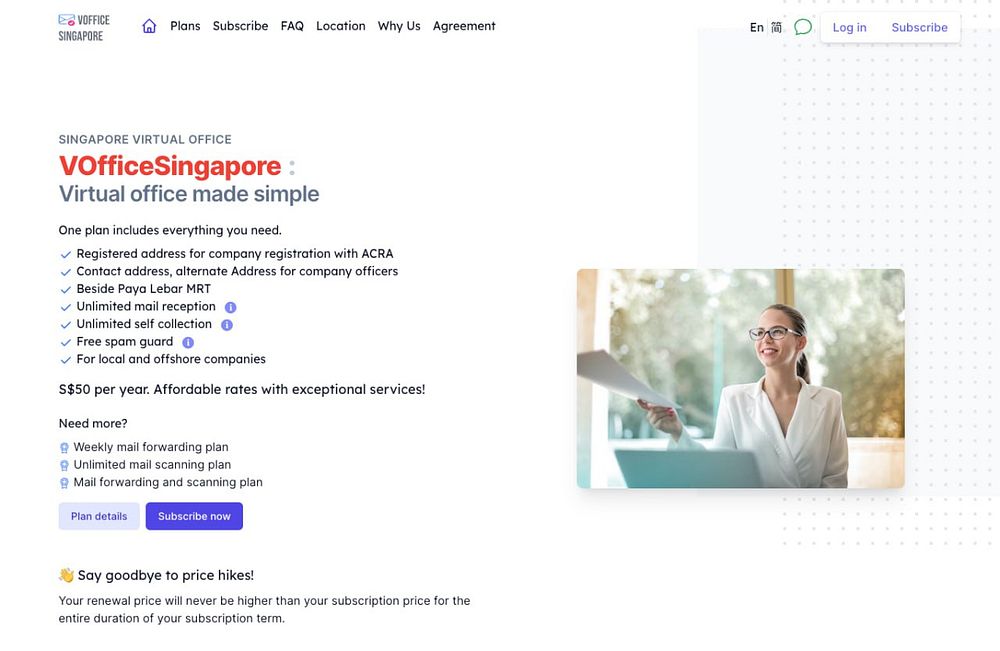1000x651 pixels.
Task: Open the Why Us section
Action: [x=399, y=26]
